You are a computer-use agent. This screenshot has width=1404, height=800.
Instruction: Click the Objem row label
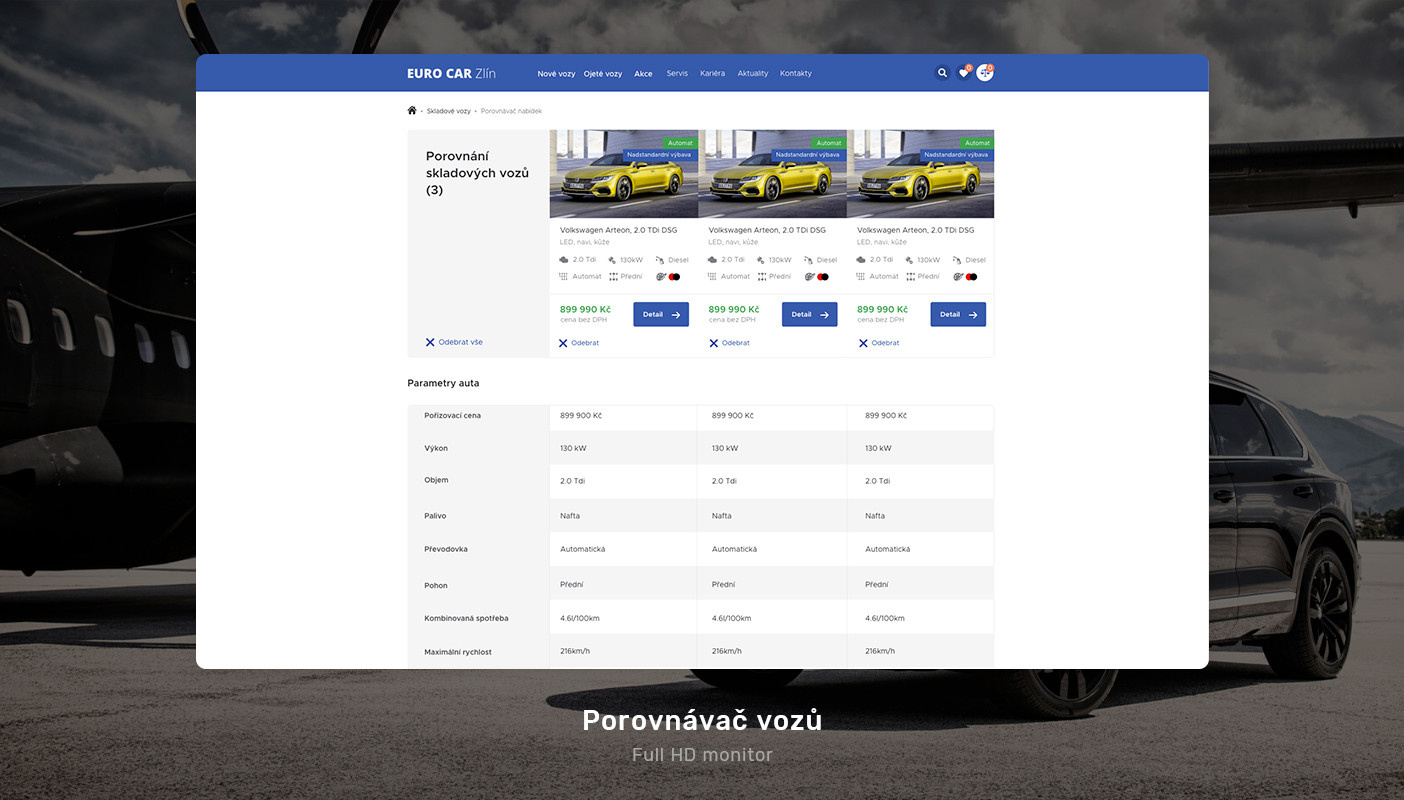[436, 480]
